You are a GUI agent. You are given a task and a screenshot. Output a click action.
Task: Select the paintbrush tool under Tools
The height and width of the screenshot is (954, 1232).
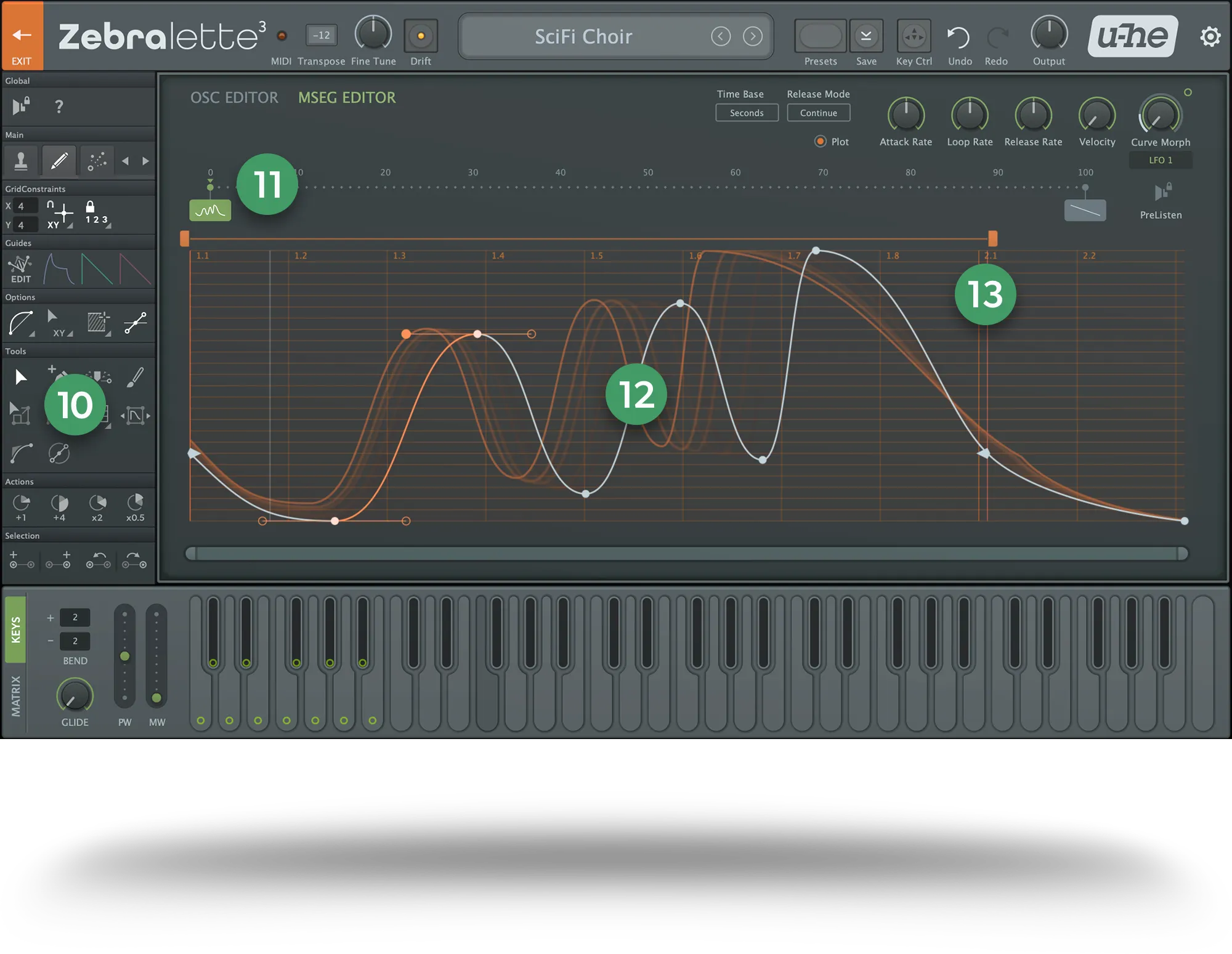click(135, 377)
